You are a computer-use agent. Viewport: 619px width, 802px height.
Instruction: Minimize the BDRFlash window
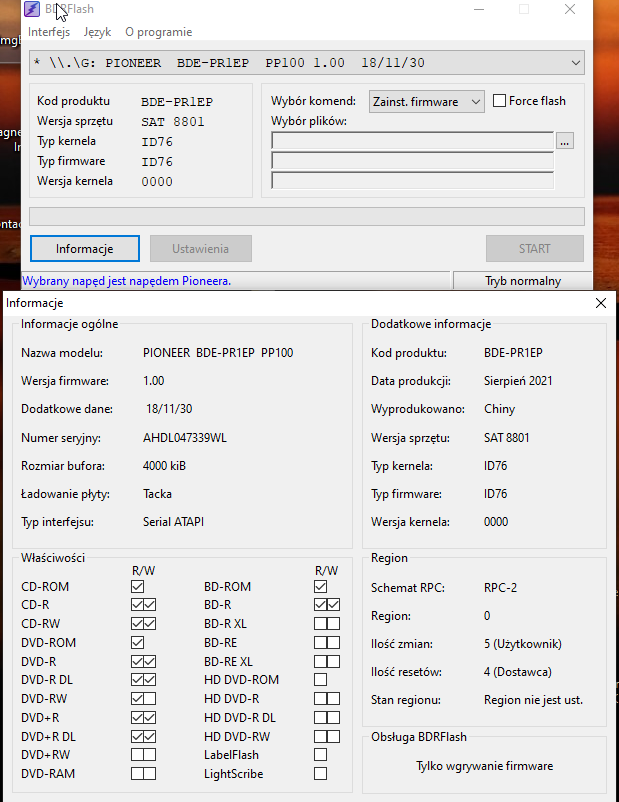(x=479, y=9)
